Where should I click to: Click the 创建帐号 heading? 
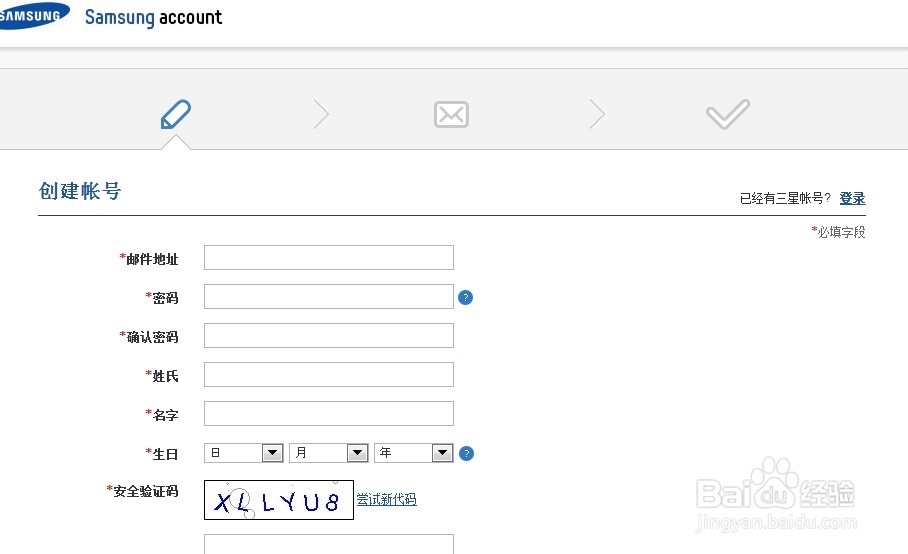pyautogui.click(x=80, y=191)
